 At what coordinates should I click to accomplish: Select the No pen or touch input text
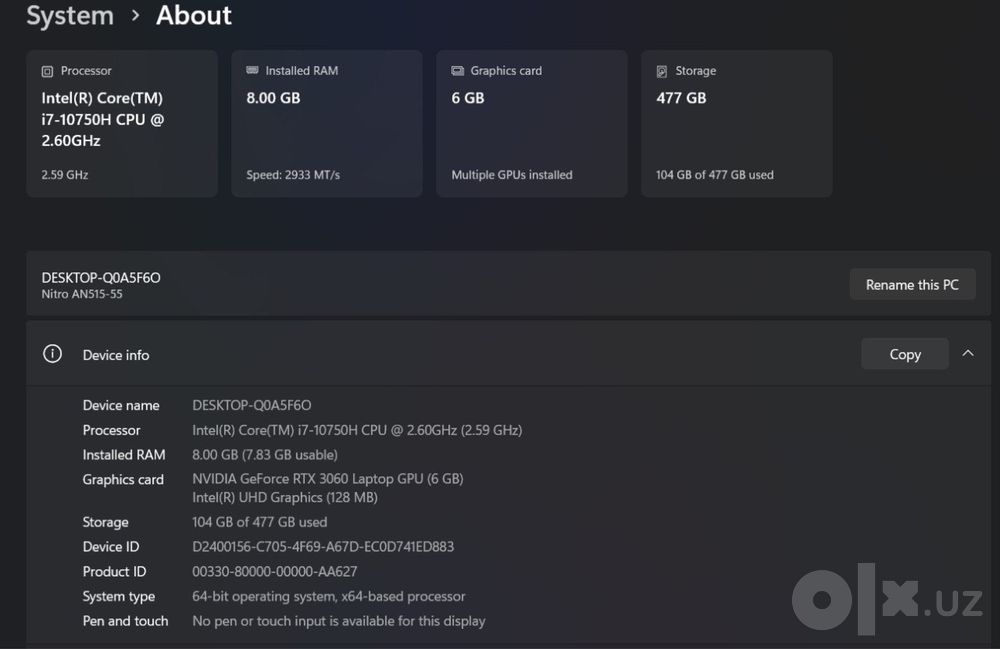pyautogui.click(x=339, y=622)
